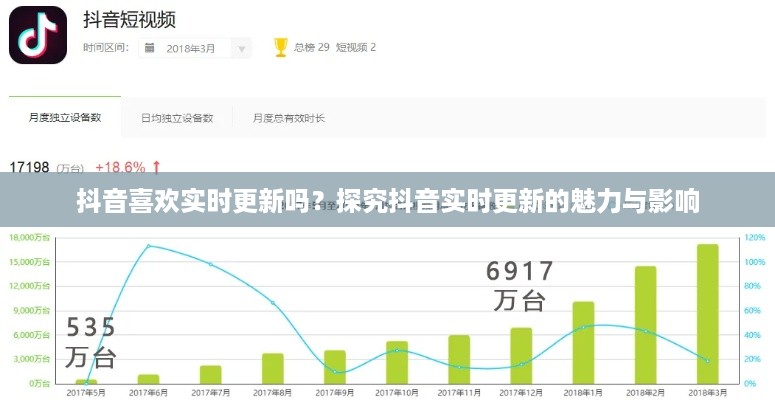Click the 2018年2月 green bar

pyautogui.click(x=646, y=325)
